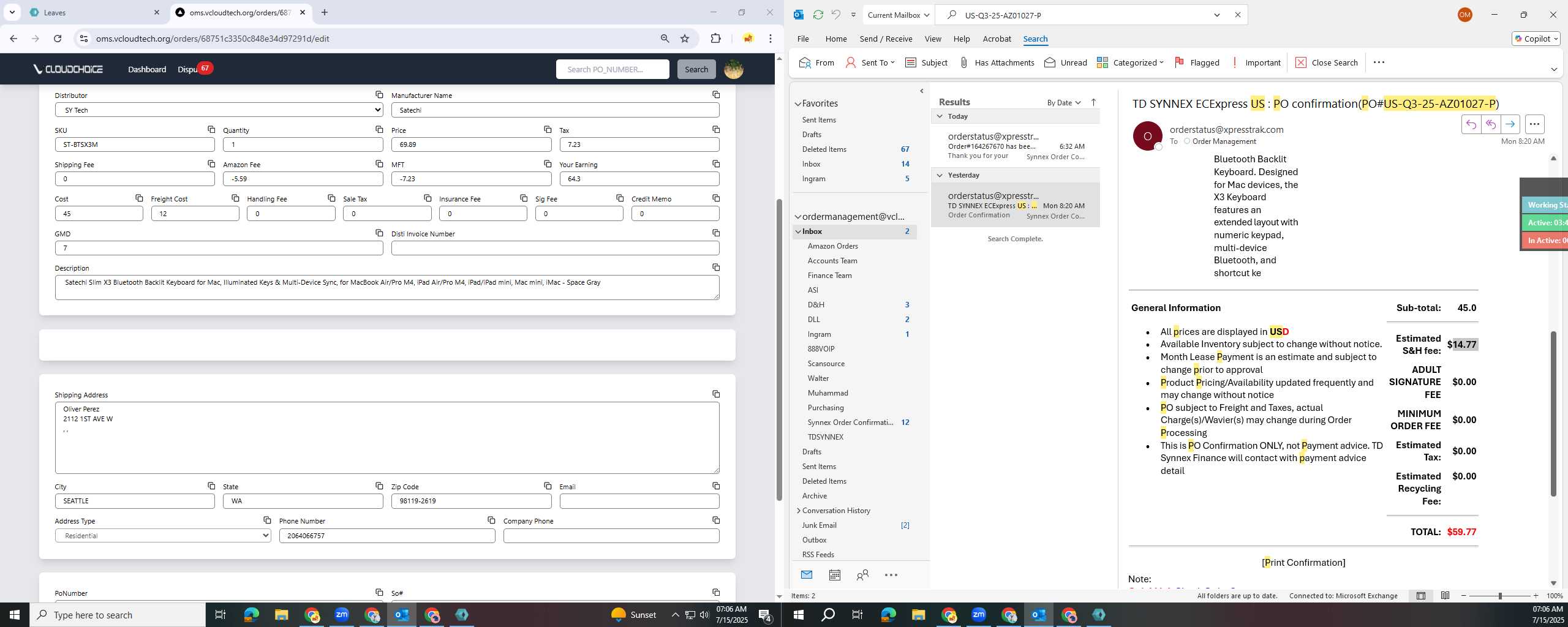
Task: Click Close Search in Outlook
Action: [x=1327, y=62]
